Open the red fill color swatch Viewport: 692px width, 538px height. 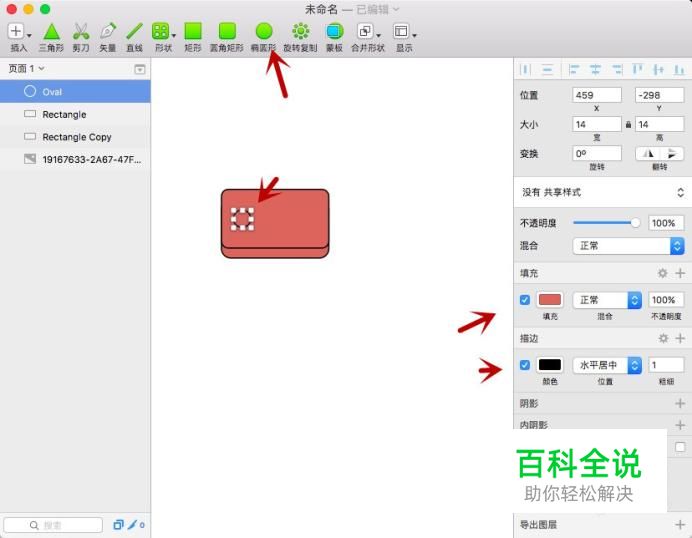tap(550, 300)
